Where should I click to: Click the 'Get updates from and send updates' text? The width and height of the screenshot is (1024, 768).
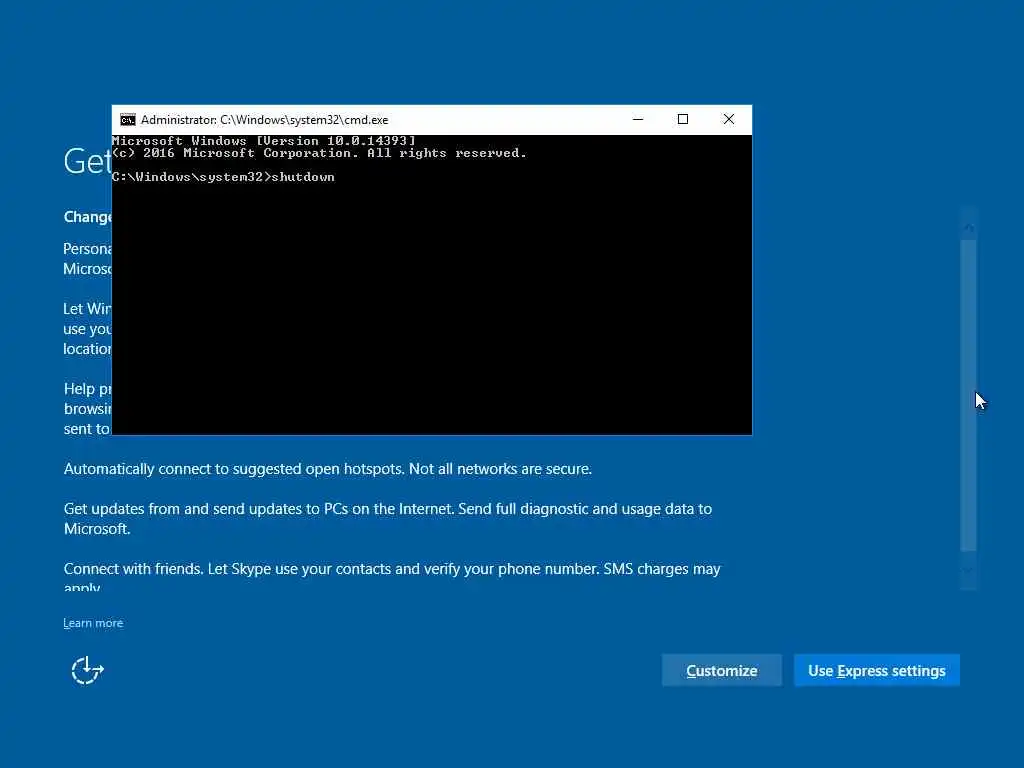click(388, 519)
